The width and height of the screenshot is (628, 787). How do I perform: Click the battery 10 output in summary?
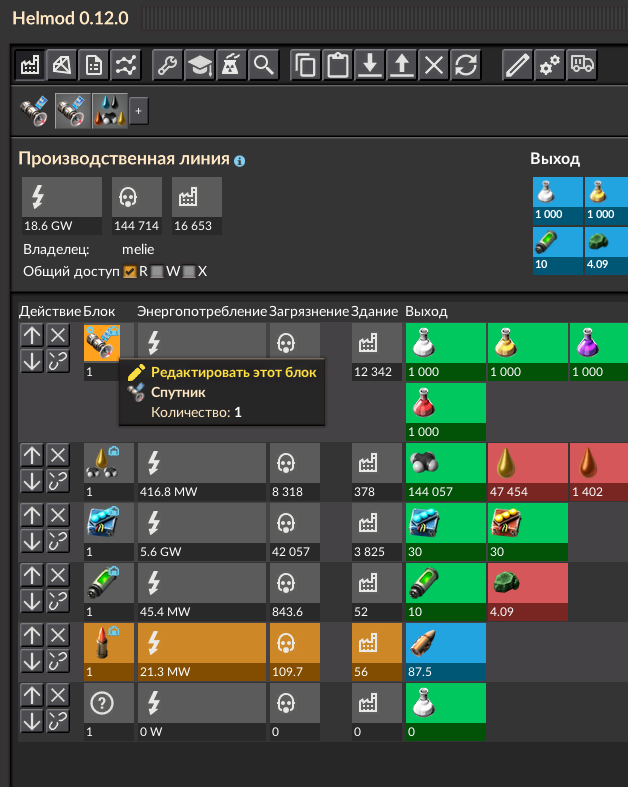tap(558, 250)
